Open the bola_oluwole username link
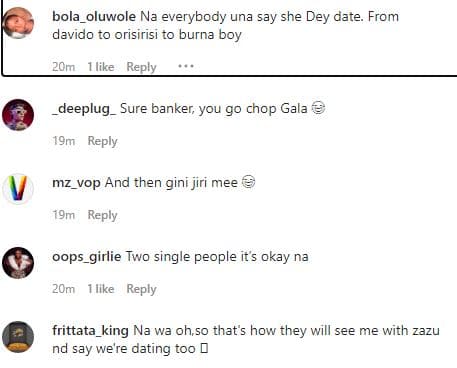 [94, 16]
